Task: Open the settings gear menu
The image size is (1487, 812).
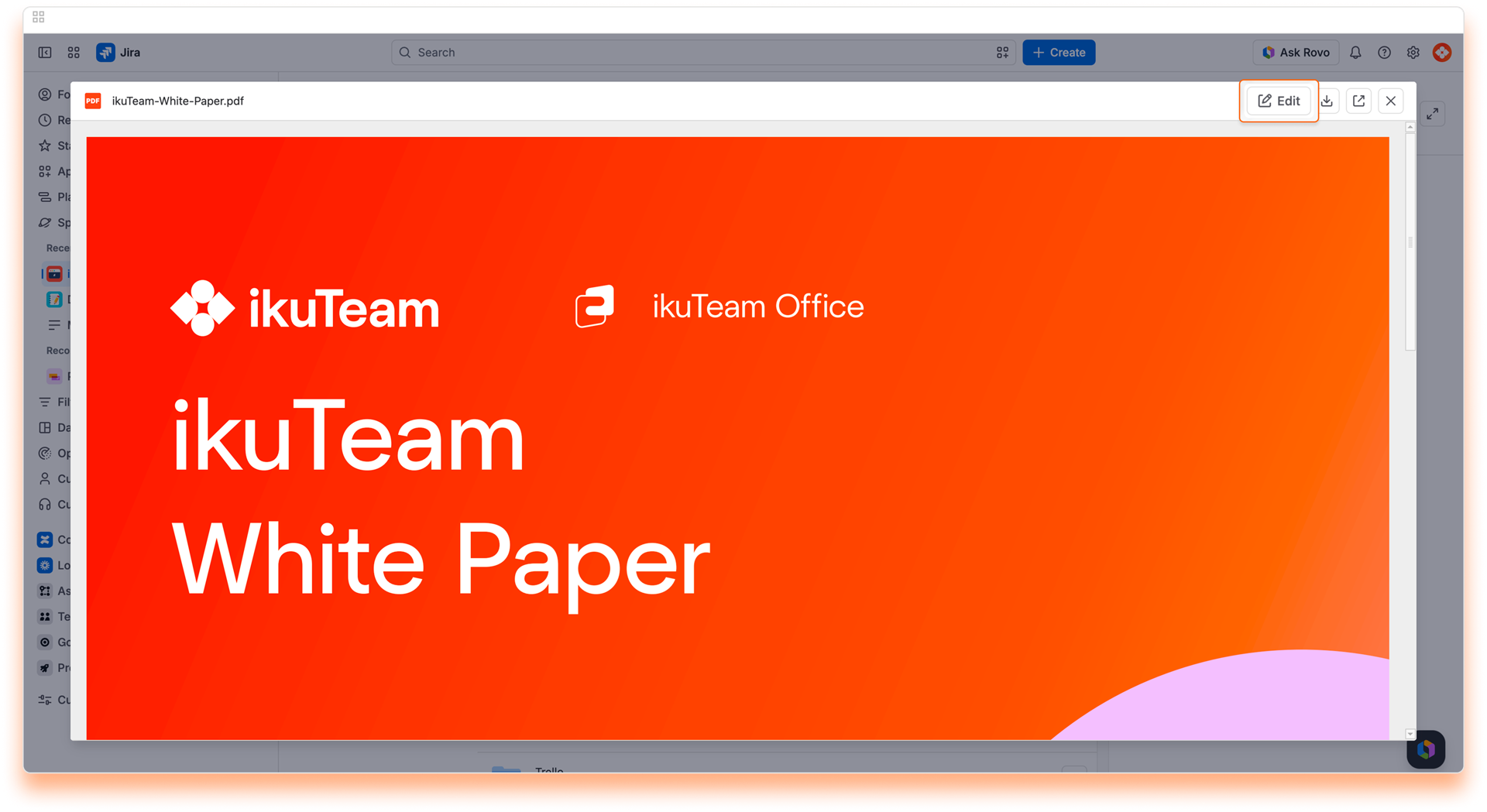Action: tap(1413, 53)
